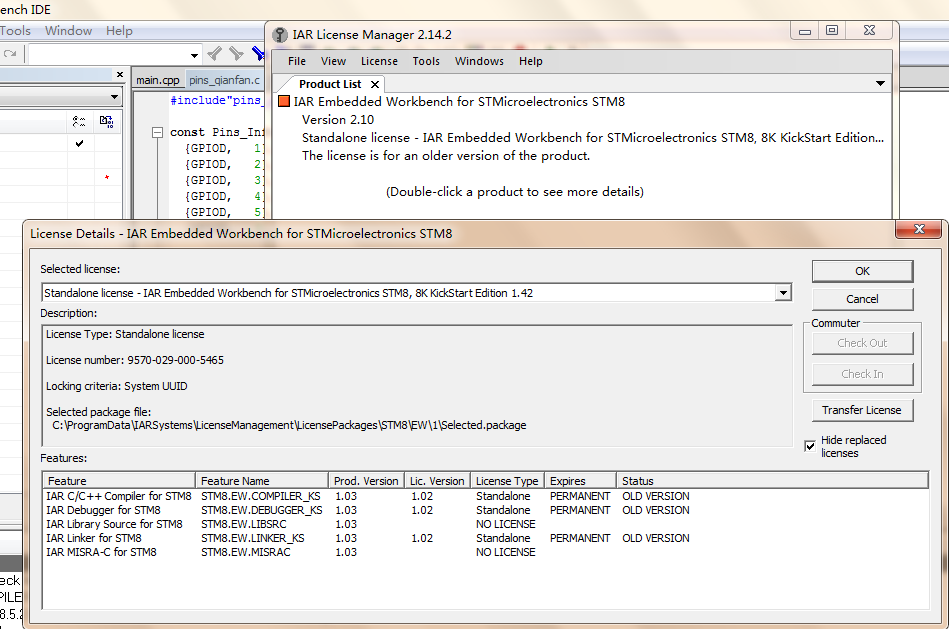Toggle Hide replaced licenses checkbox

pyautogui.click(x=810, y=446)
